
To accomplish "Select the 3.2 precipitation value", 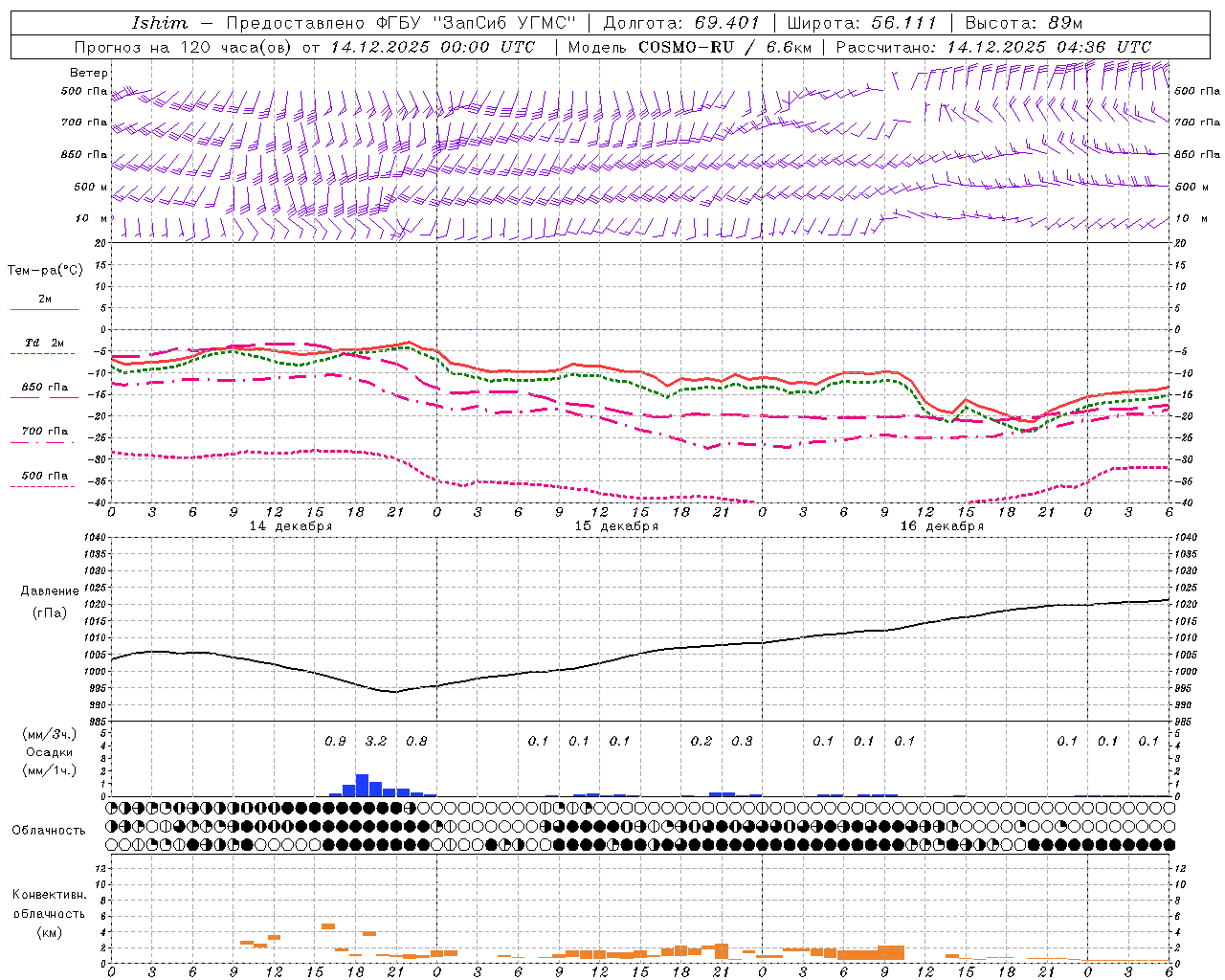I will [376, 741].
